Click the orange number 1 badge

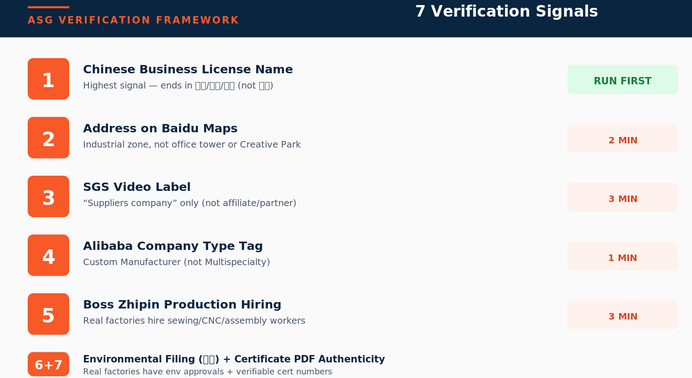(49, 79)
